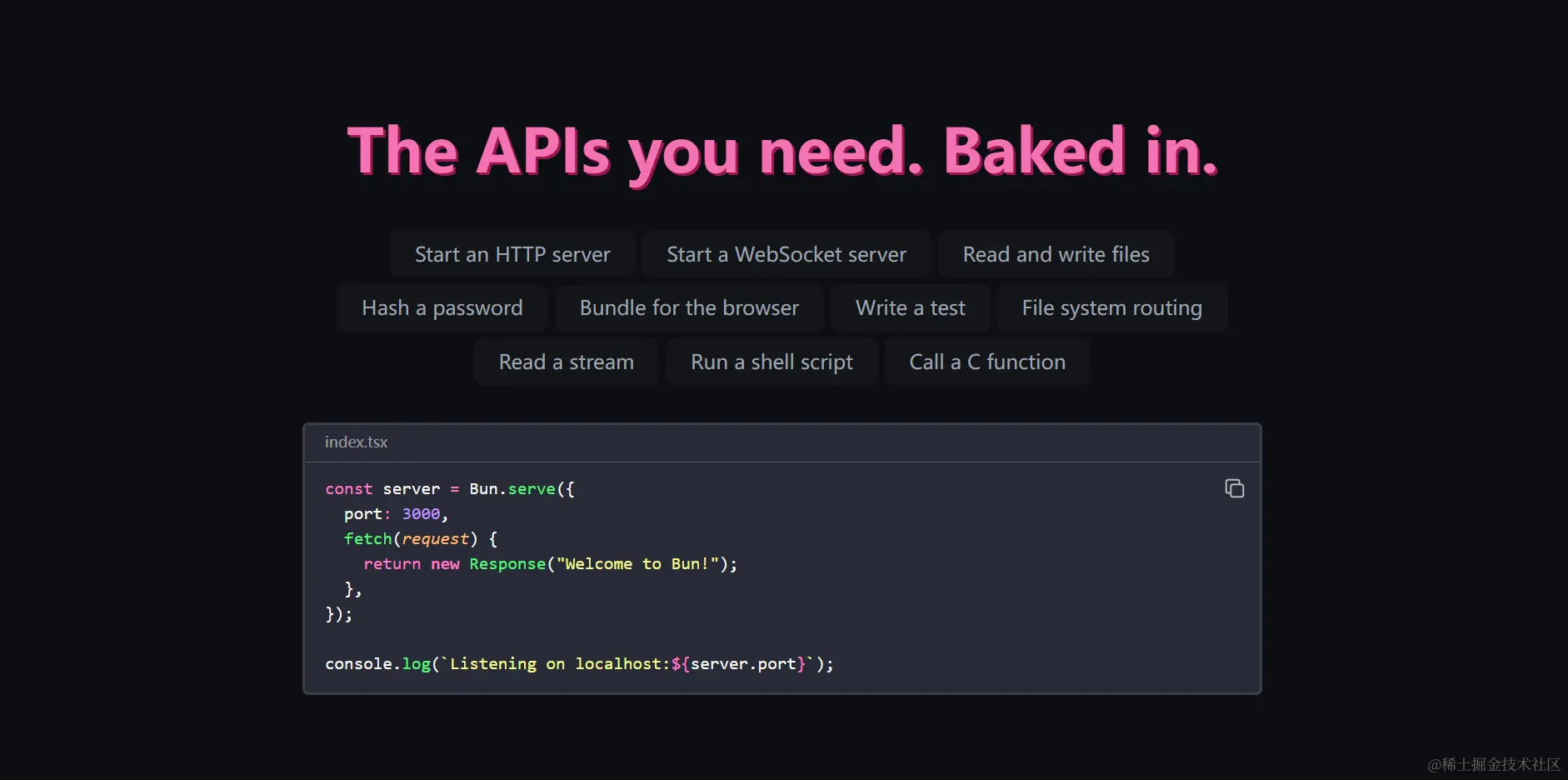
Task: Click the console.log Listening on localhost line
Action: (x=579, y=664)
